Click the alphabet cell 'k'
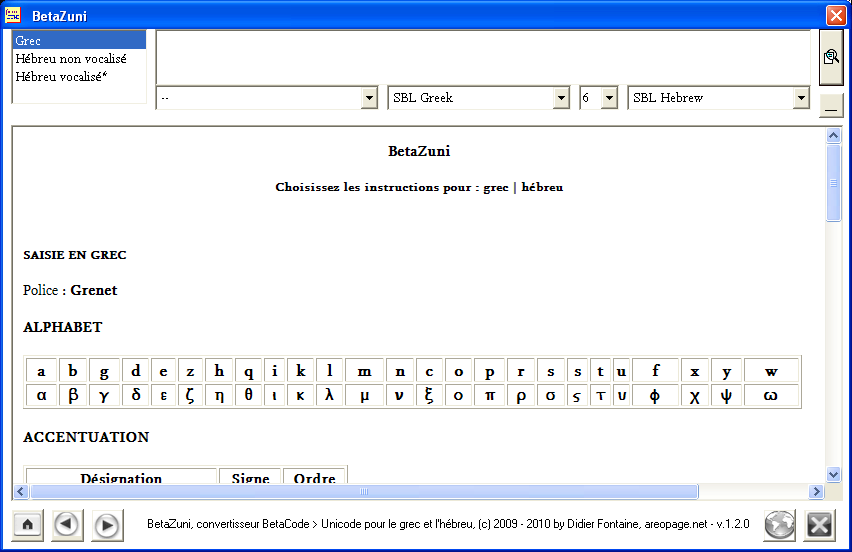This screenshot has width=852, height=552. [300, 371]
